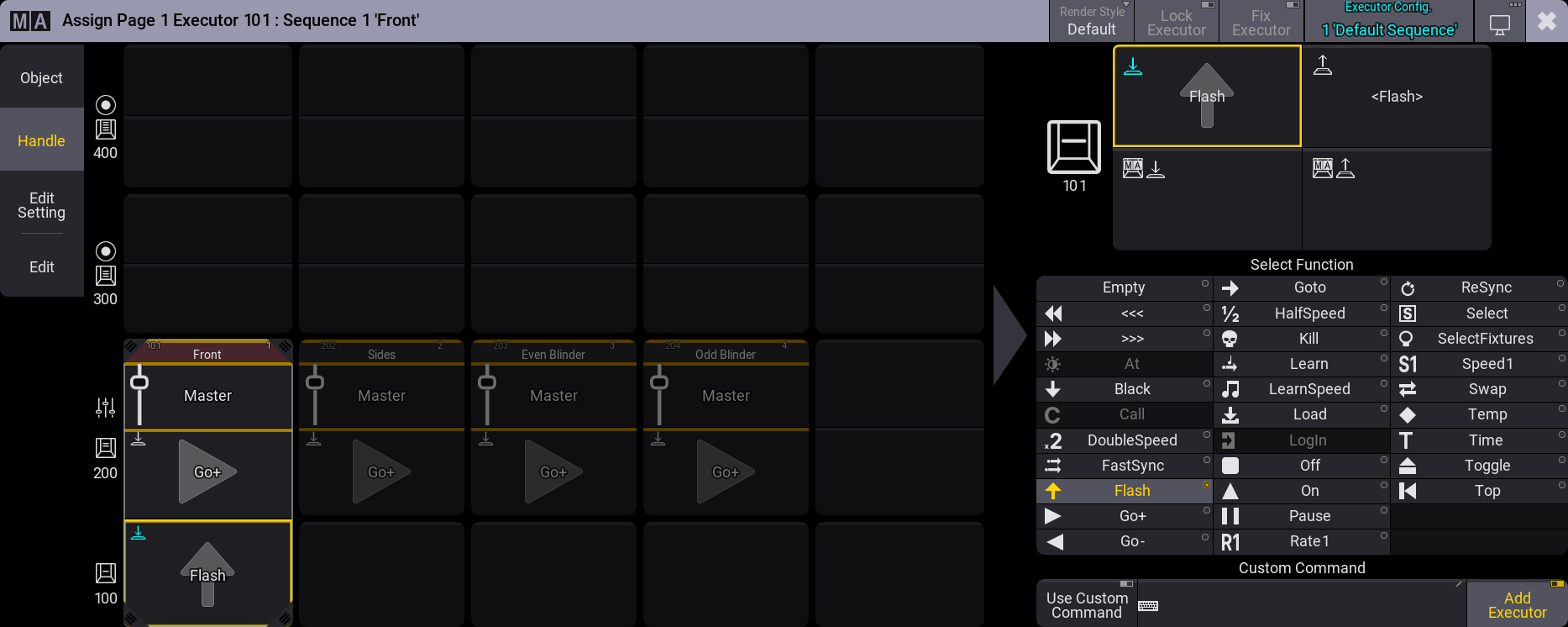
Task: Select the 300 row radio button
Action: click(106, 251)
